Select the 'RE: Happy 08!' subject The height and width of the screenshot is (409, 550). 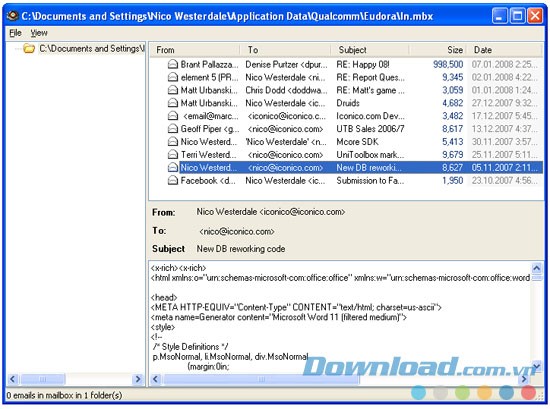(x=363, y=65)
